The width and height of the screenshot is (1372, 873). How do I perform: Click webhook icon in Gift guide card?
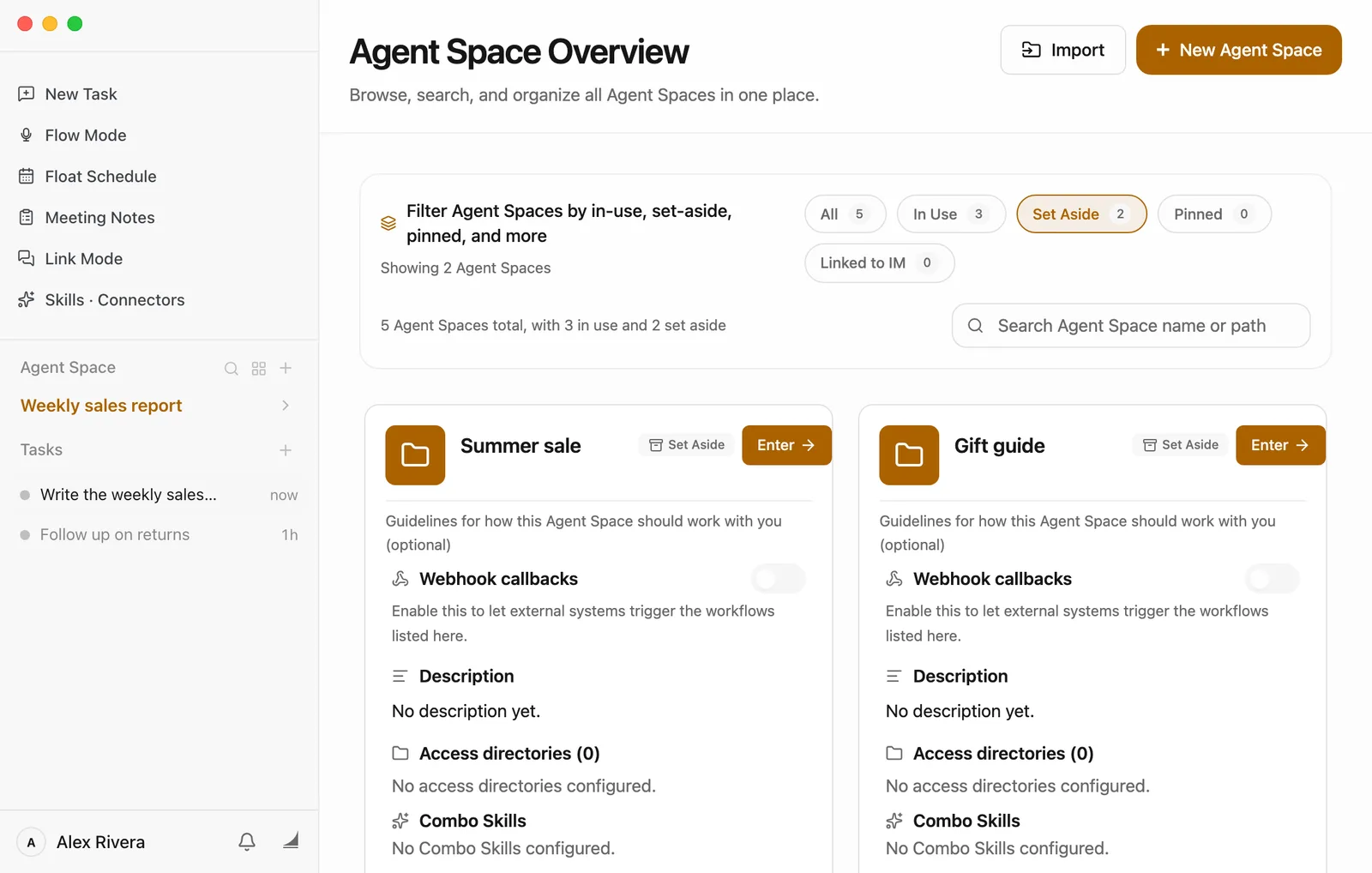pyautogui.click(x=894, y=579)
